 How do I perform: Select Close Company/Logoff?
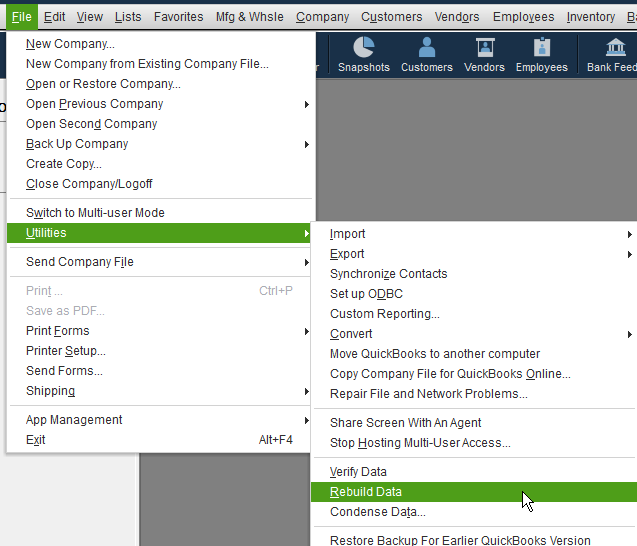159,184
